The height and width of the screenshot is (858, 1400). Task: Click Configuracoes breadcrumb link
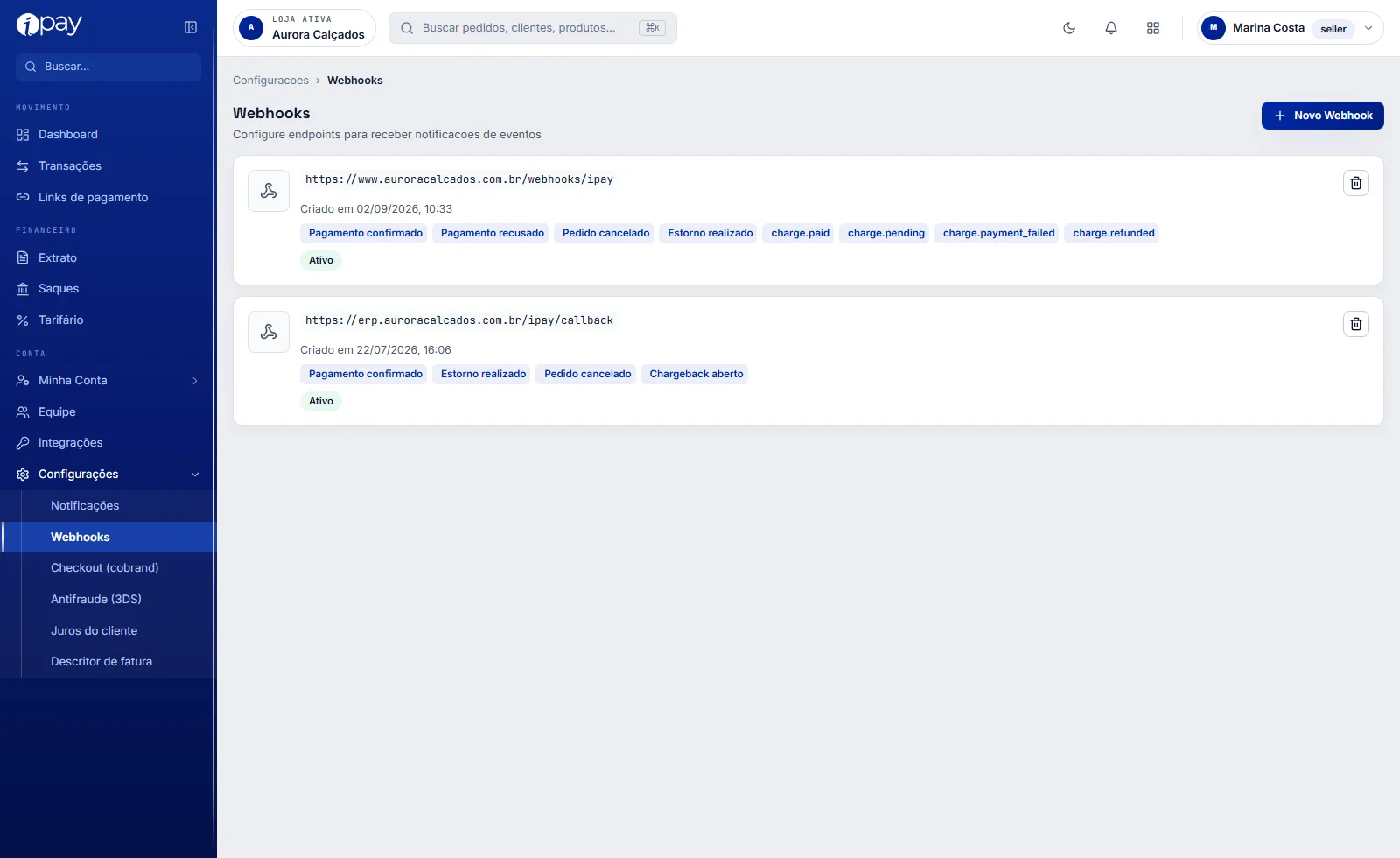click(270, 81)
